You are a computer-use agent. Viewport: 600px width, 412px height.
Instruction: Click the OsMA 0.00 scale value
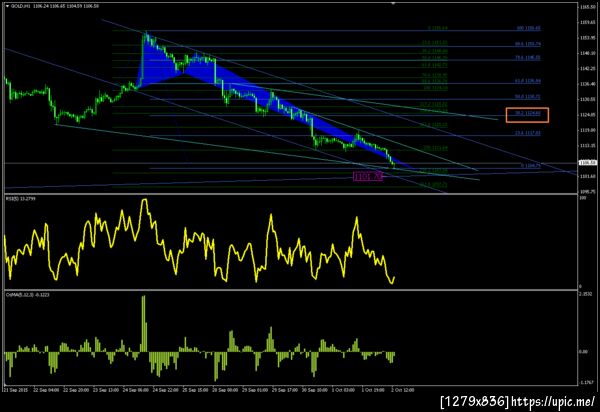[x=583, y=351]
